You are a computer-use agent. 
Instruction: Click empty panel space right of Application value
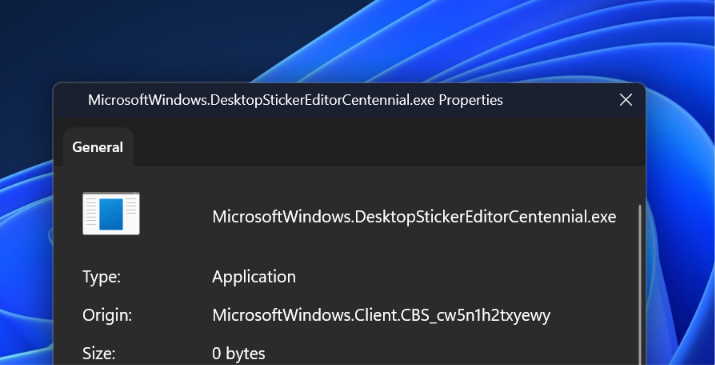465,277
